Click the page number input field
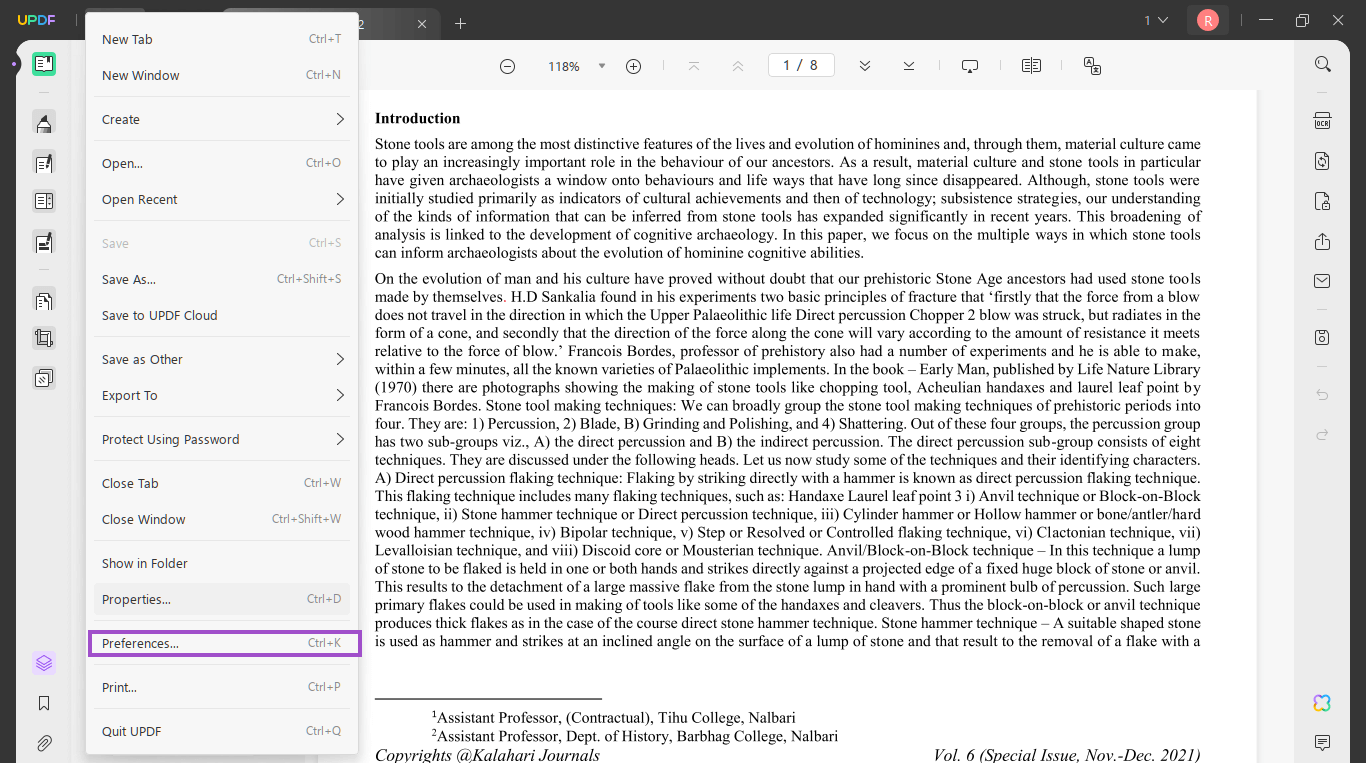The image size is (1366, 763). [800, 64]
